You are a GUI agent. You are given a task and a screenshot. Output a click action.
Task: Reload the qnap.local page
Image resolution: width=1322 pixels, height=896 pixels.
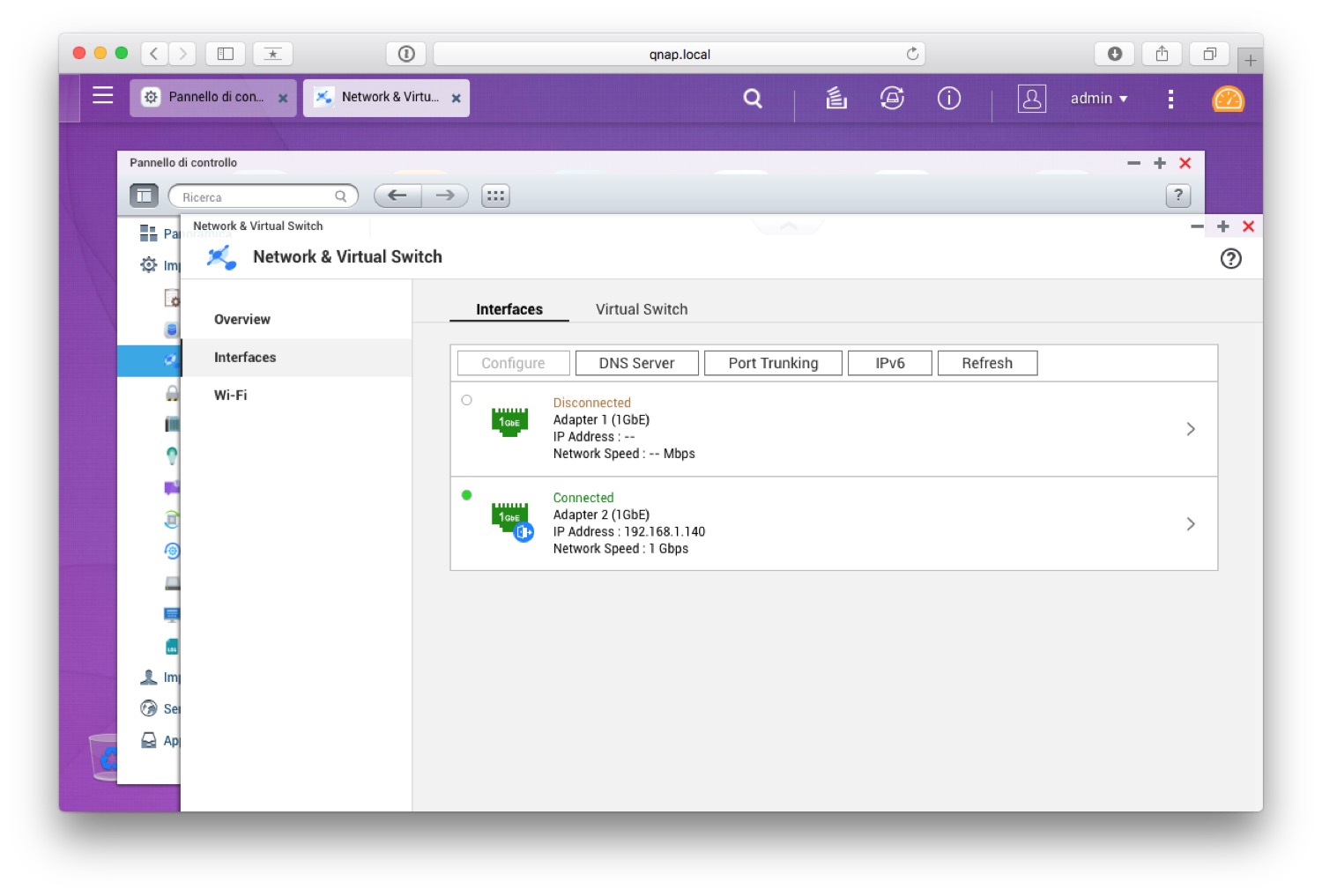(x=912, y=54)
